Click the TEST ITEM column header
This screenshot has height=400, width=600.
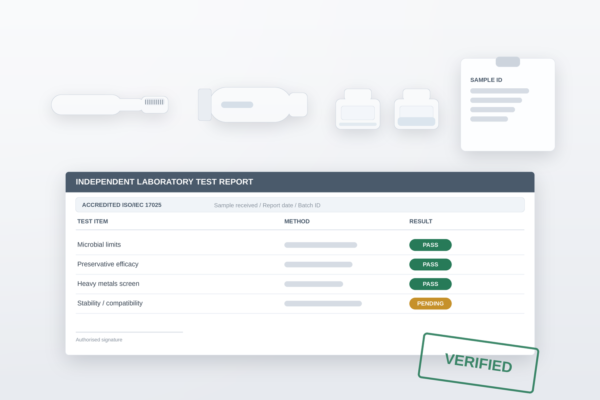[93, 221]
